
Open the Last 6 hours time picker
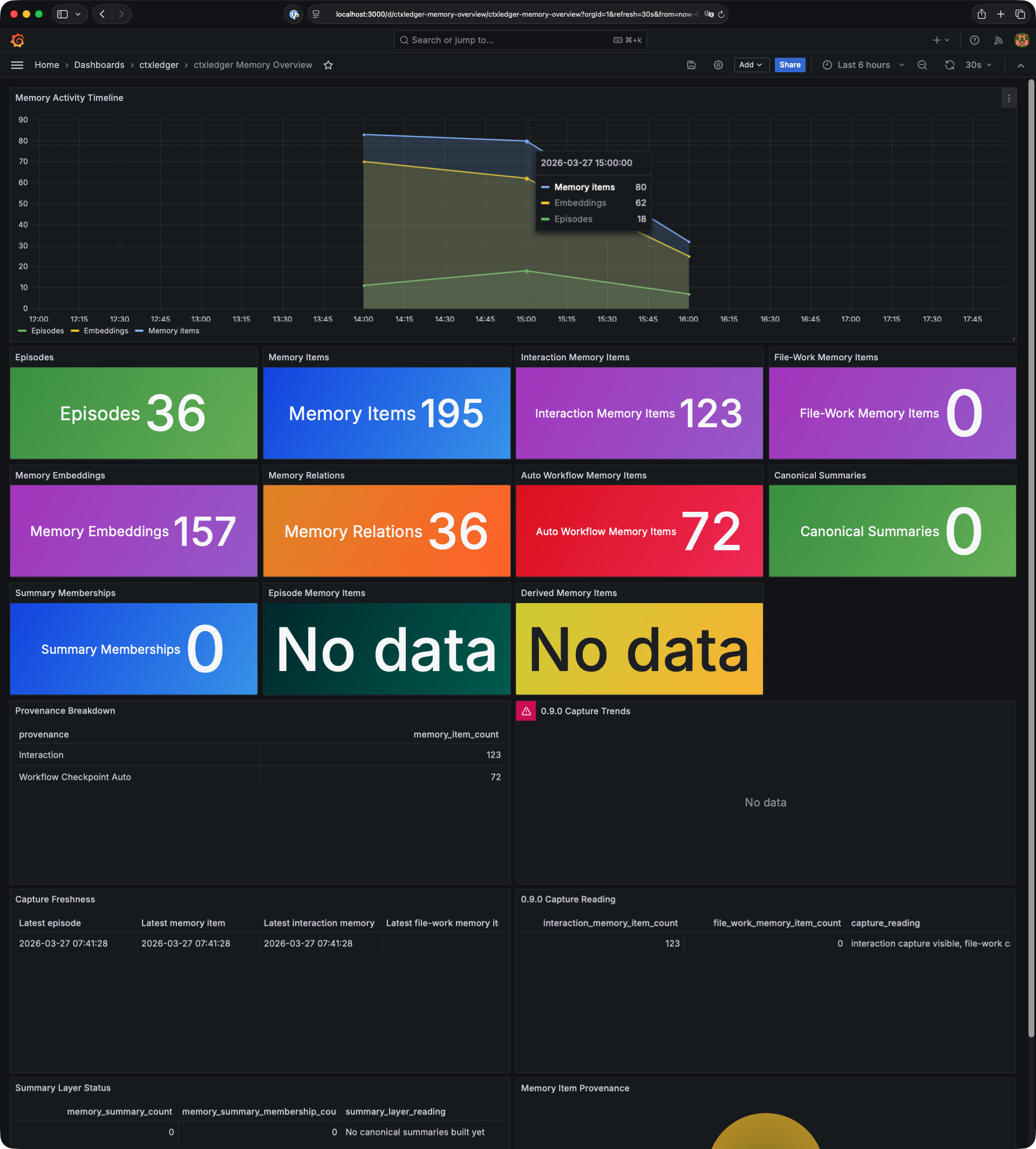click(863, 65)
